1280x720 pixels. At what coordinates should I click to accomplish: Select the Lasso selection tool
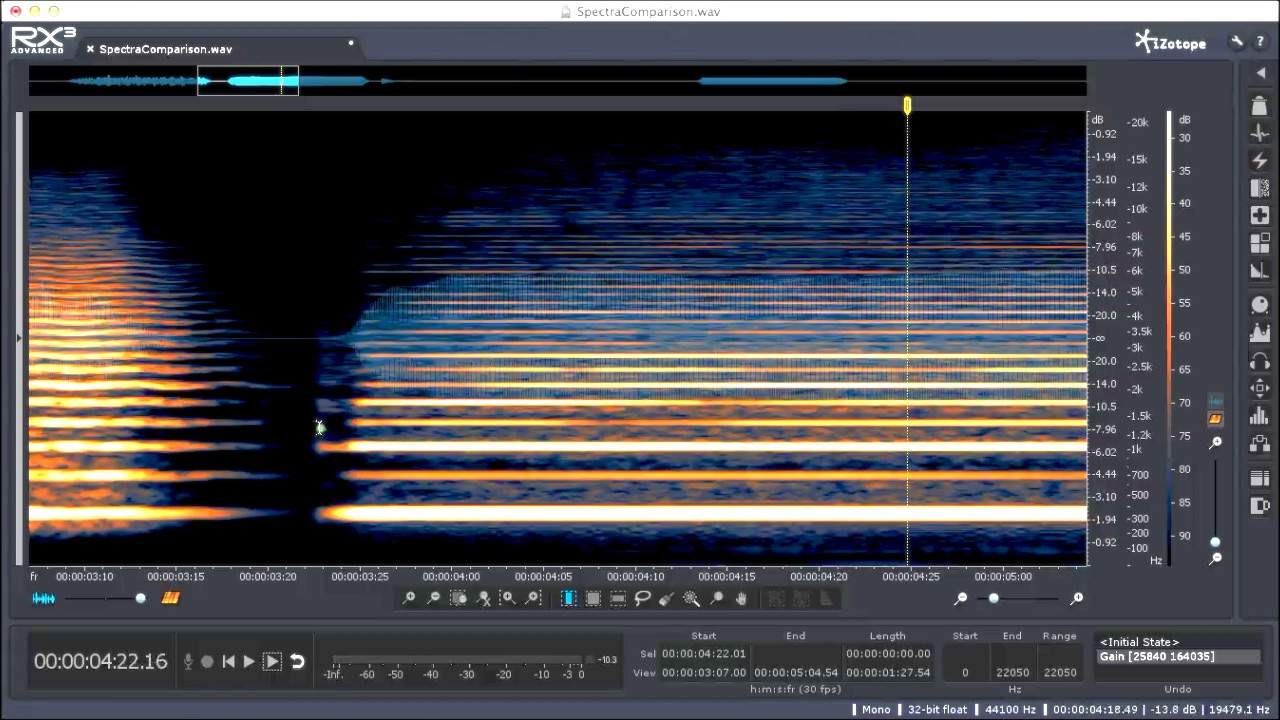645,598
